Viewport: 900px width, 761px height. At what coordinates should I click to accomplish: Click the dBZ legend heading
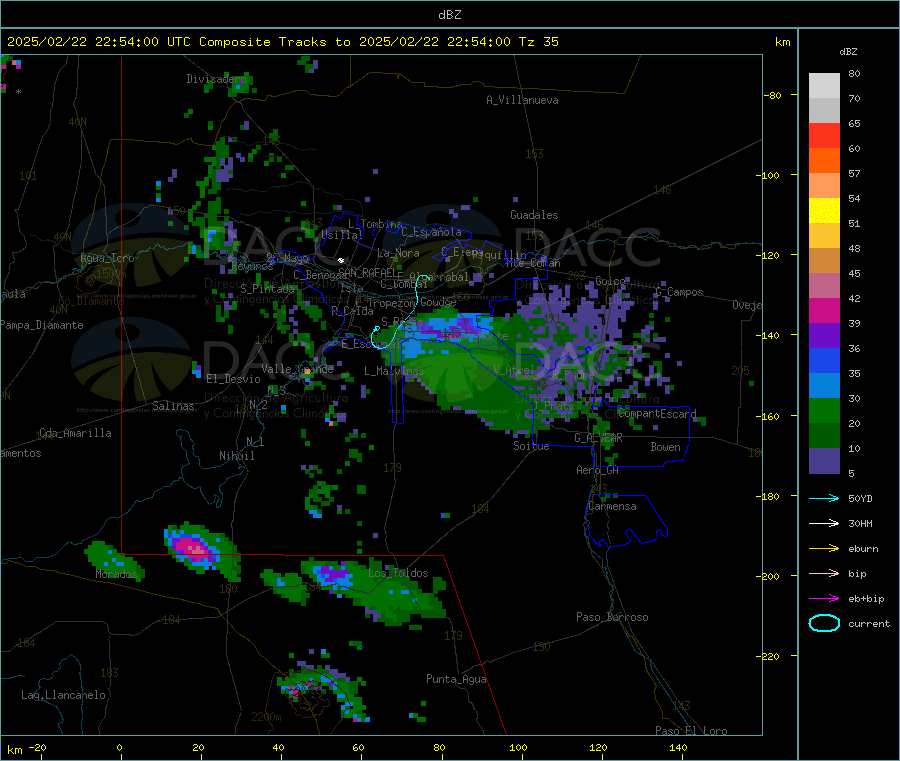tap(848, 52)
